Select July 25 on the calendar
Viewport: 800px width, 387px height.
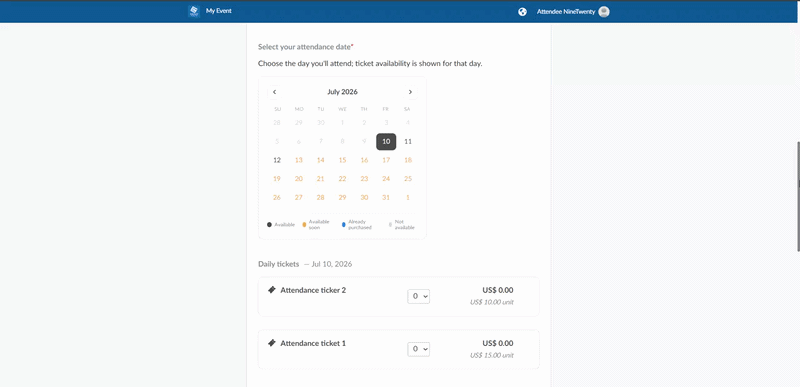point(408,179)
